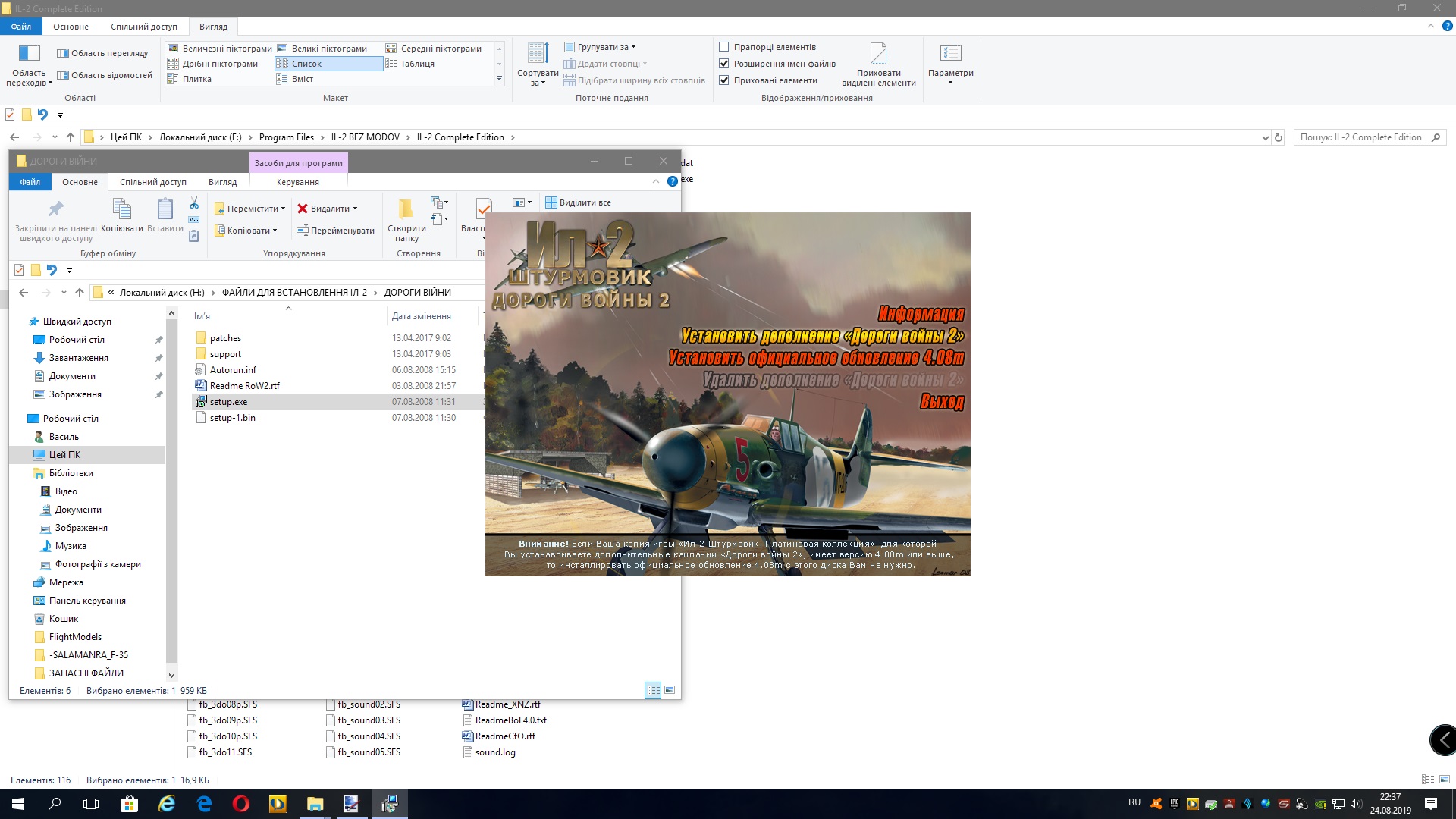Click RU language indicator in tray

1134,802
